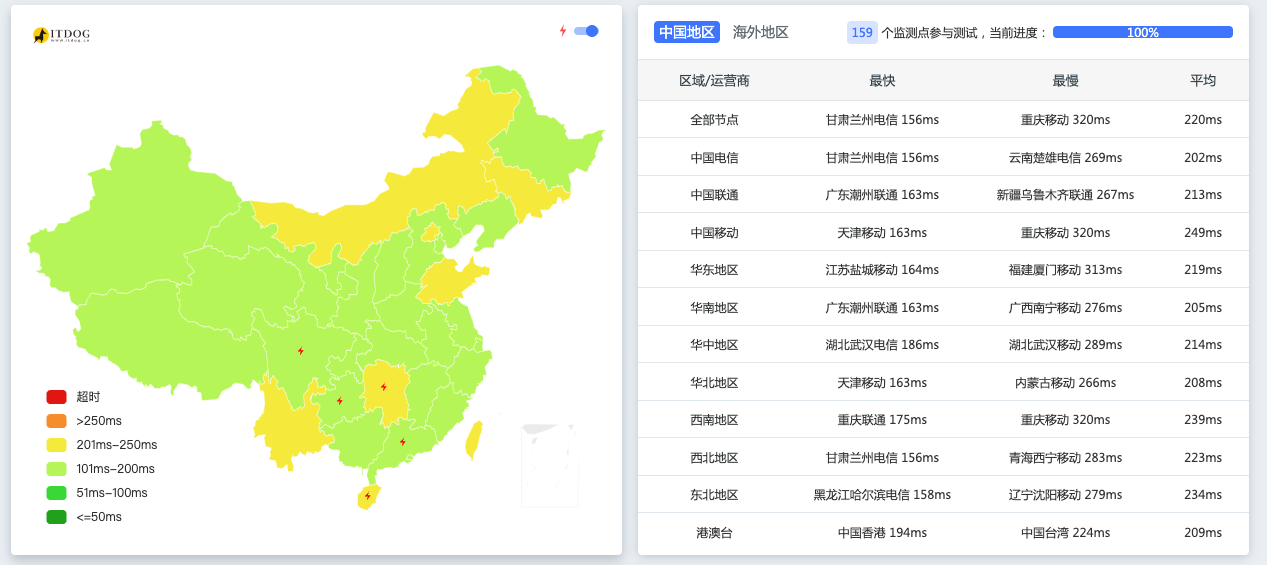Click the orange >250ms legend swatch

click(56, 421)
